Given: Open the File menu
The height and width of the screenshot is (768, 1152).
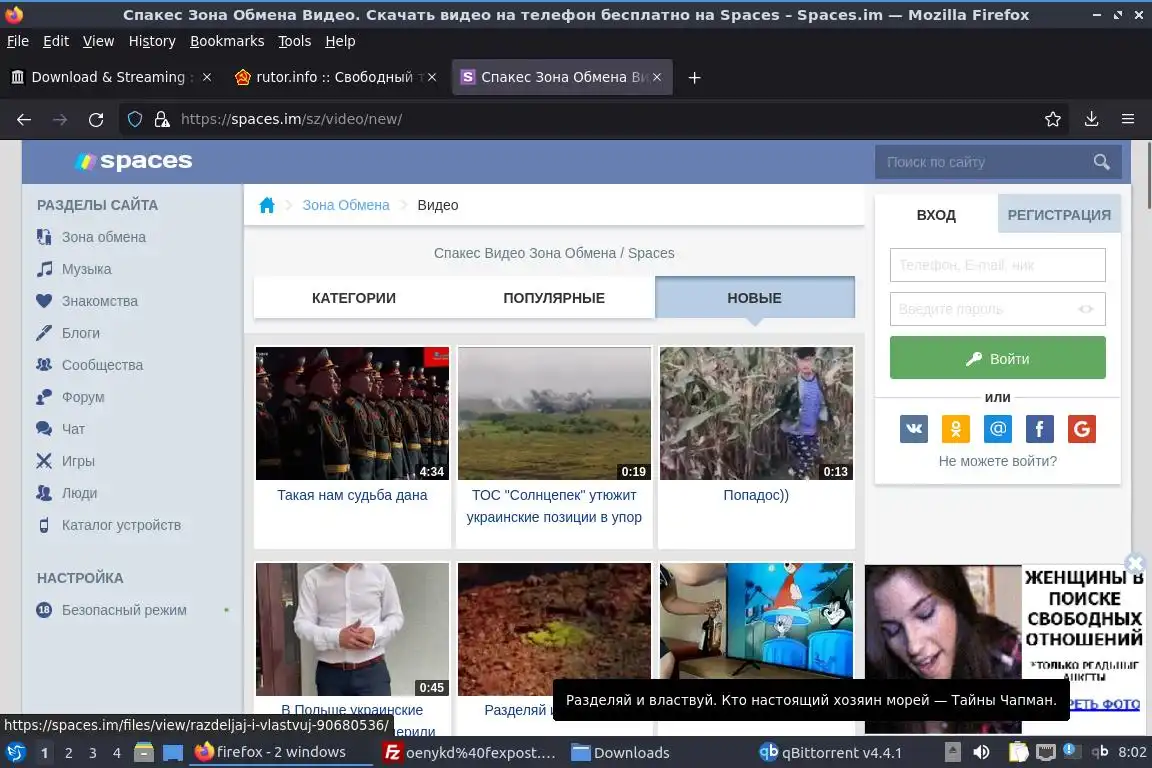Looking at the screenshot, I should pyautogui.click(x=18, y=41).
